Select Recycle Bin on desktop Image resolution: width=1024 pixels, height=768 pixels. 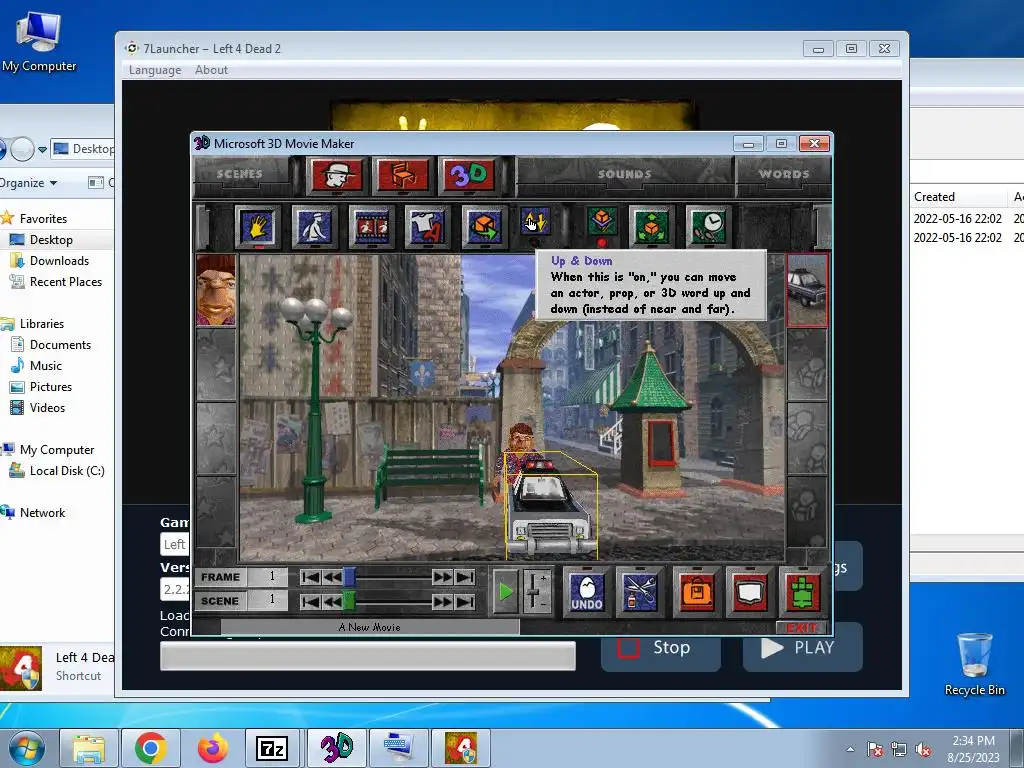tap(974, 664)
